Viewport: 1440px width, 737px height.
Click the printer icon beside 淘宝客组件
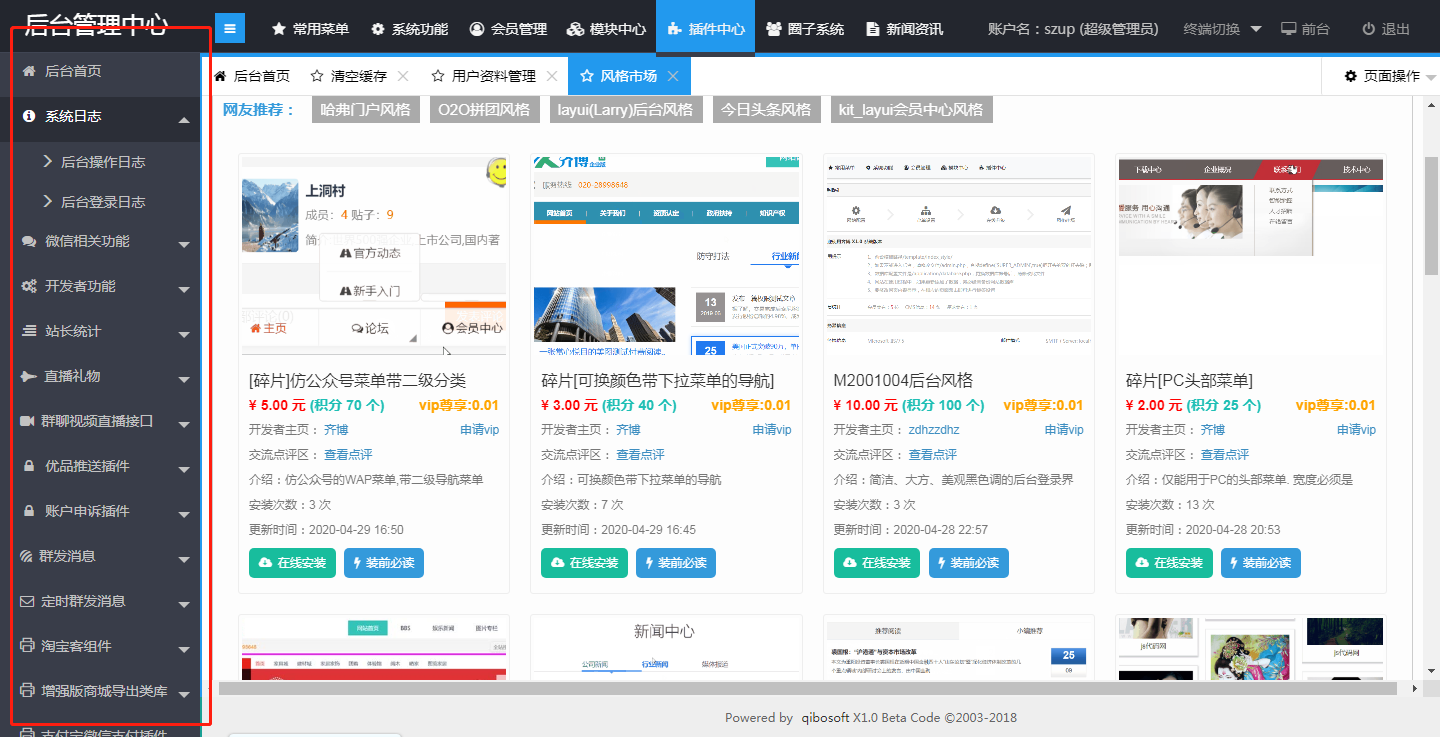point(28,646)
